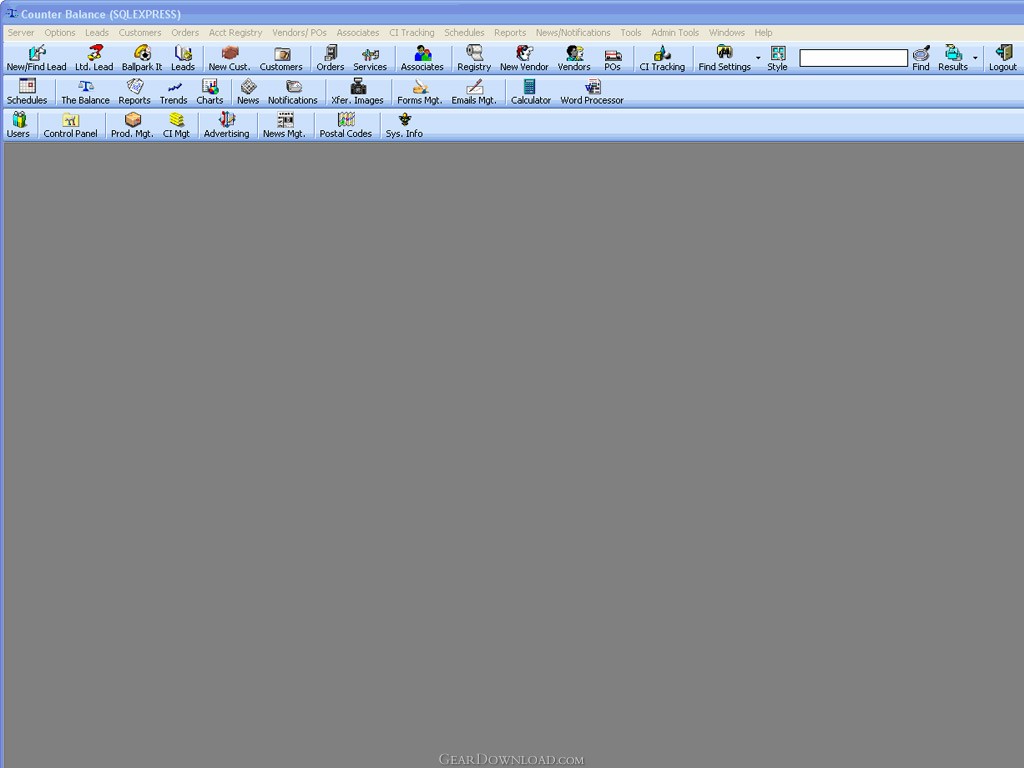Open the Orders menu
This screenshot has height=768, width=1024.
pos(185,33)
